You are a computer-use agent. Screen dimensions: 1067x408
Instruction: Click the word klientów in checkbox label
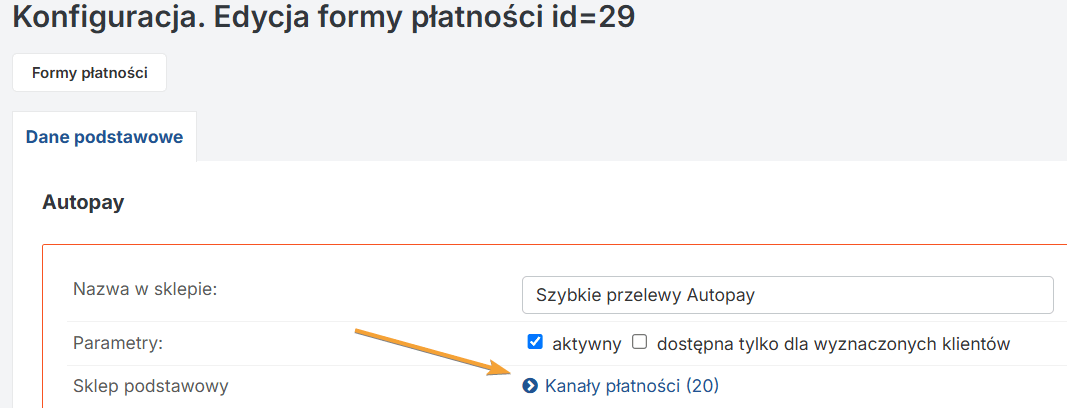click(974, 344)
